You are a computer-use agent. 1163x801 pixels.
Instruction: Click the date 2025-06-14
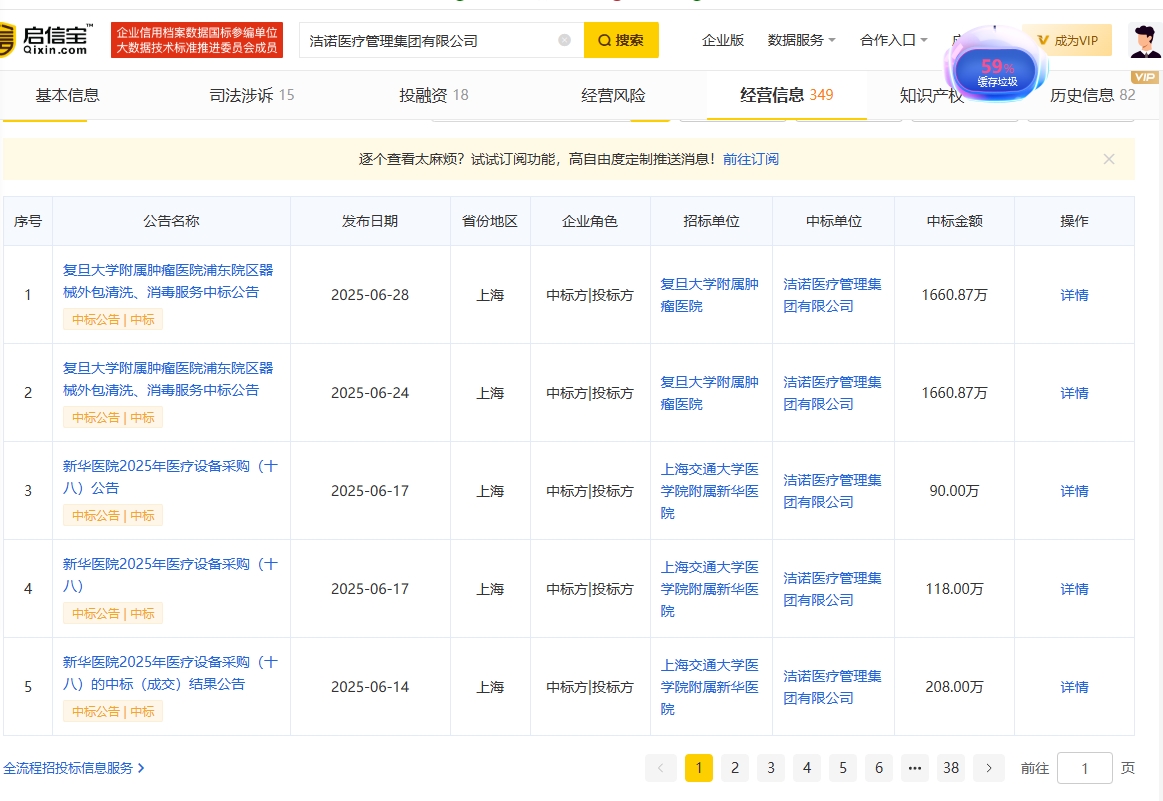pyautogui.click(x=369, y=687)
